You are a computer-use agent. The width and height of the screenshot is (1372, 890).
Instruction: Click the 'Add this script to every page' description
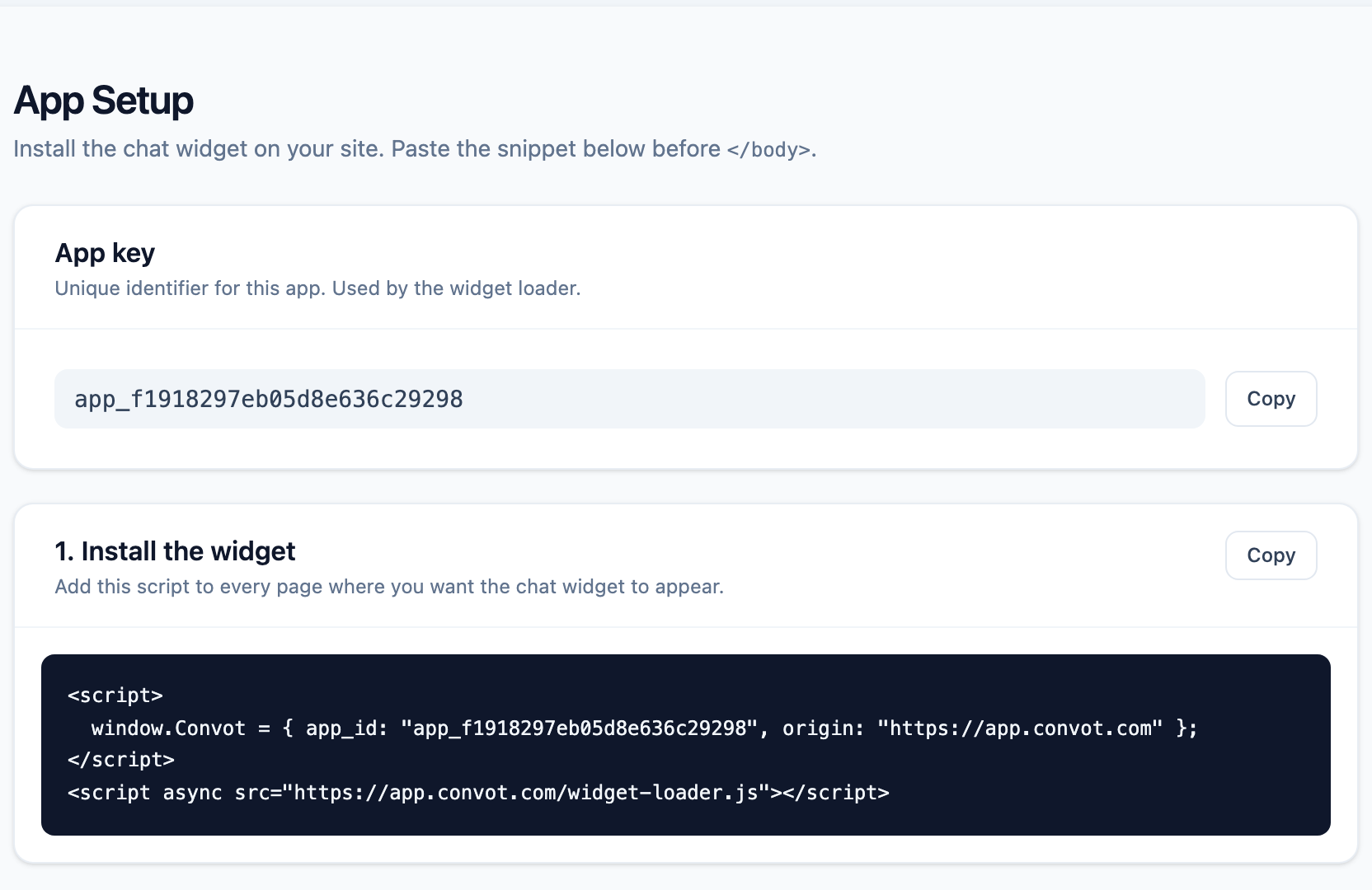(389, 587)
